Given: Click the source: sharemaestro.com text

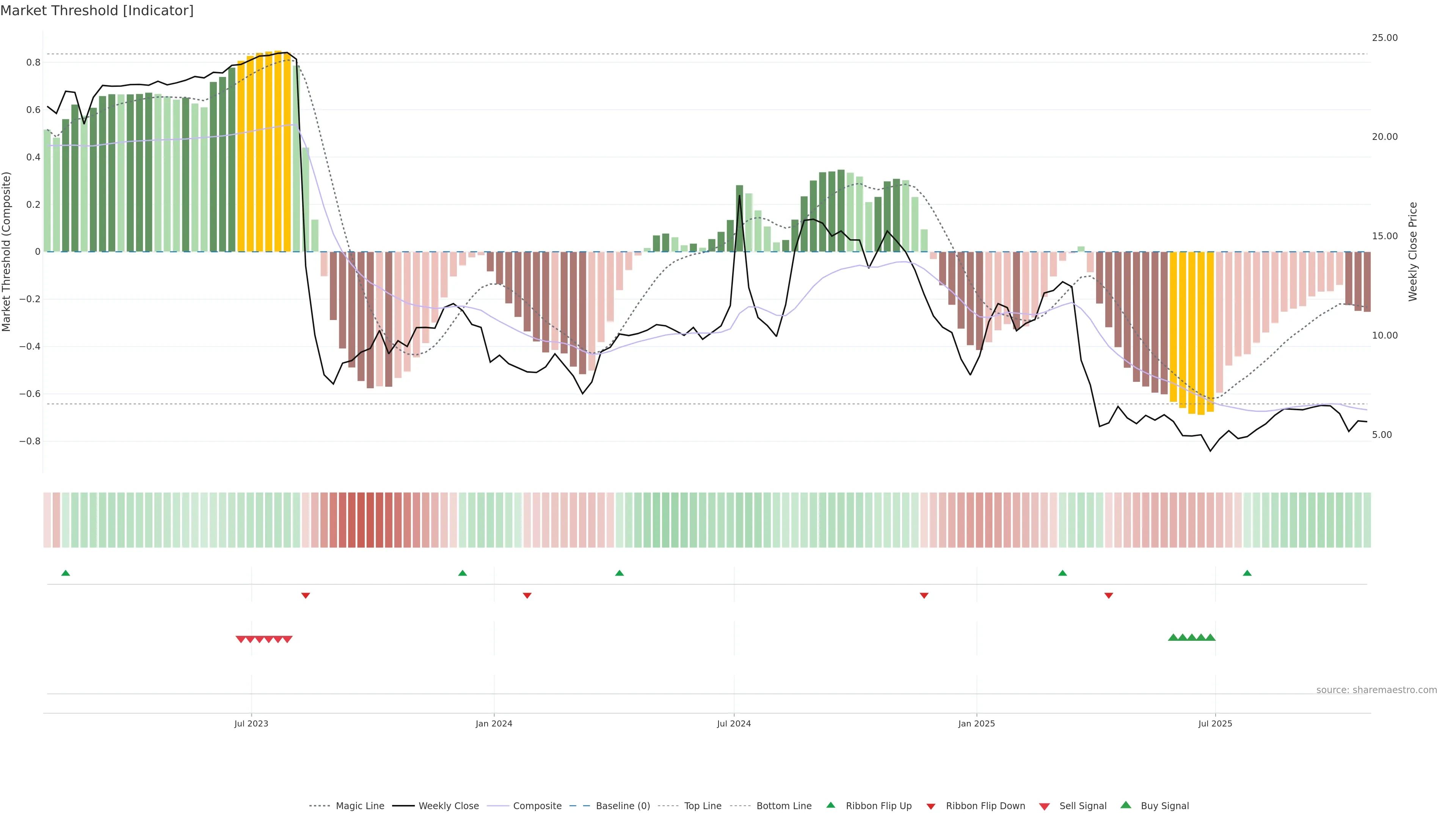Looking at the screenshot, I should pyautogui.click(x=1376, y=690).
